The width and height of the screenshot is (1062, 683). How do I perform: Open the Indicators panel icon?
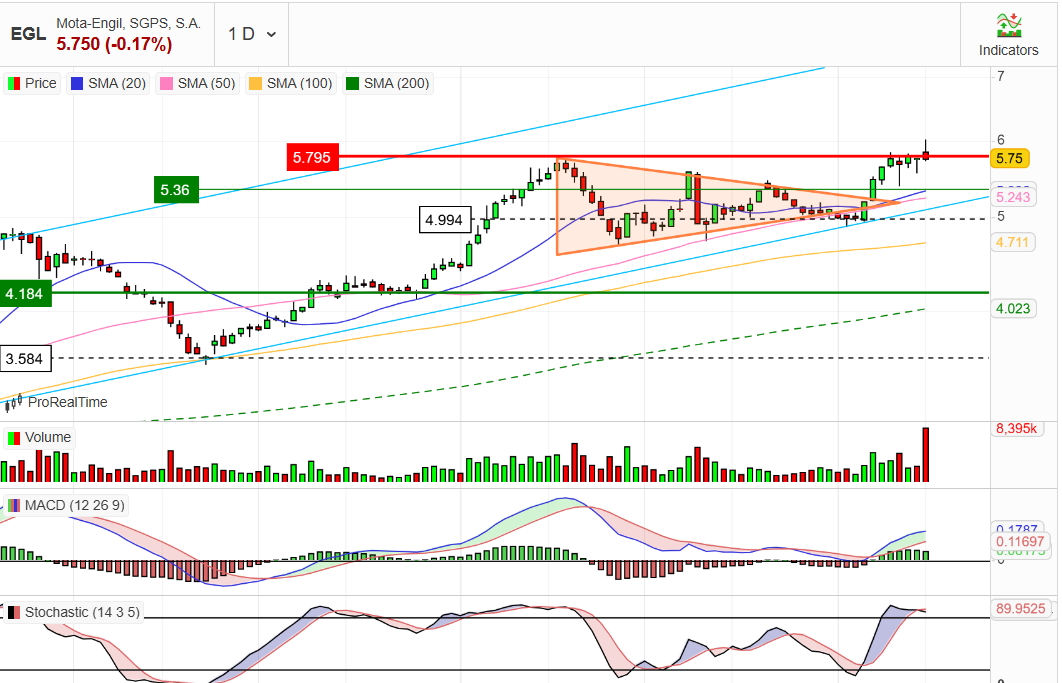1008,25
